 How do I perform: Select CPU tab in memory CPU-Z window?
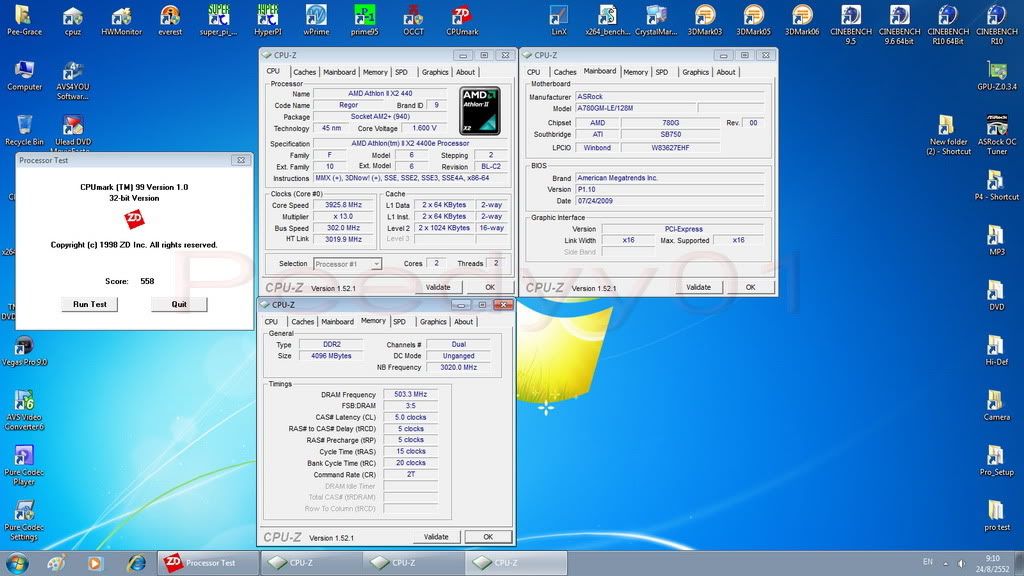pos(271,321)
